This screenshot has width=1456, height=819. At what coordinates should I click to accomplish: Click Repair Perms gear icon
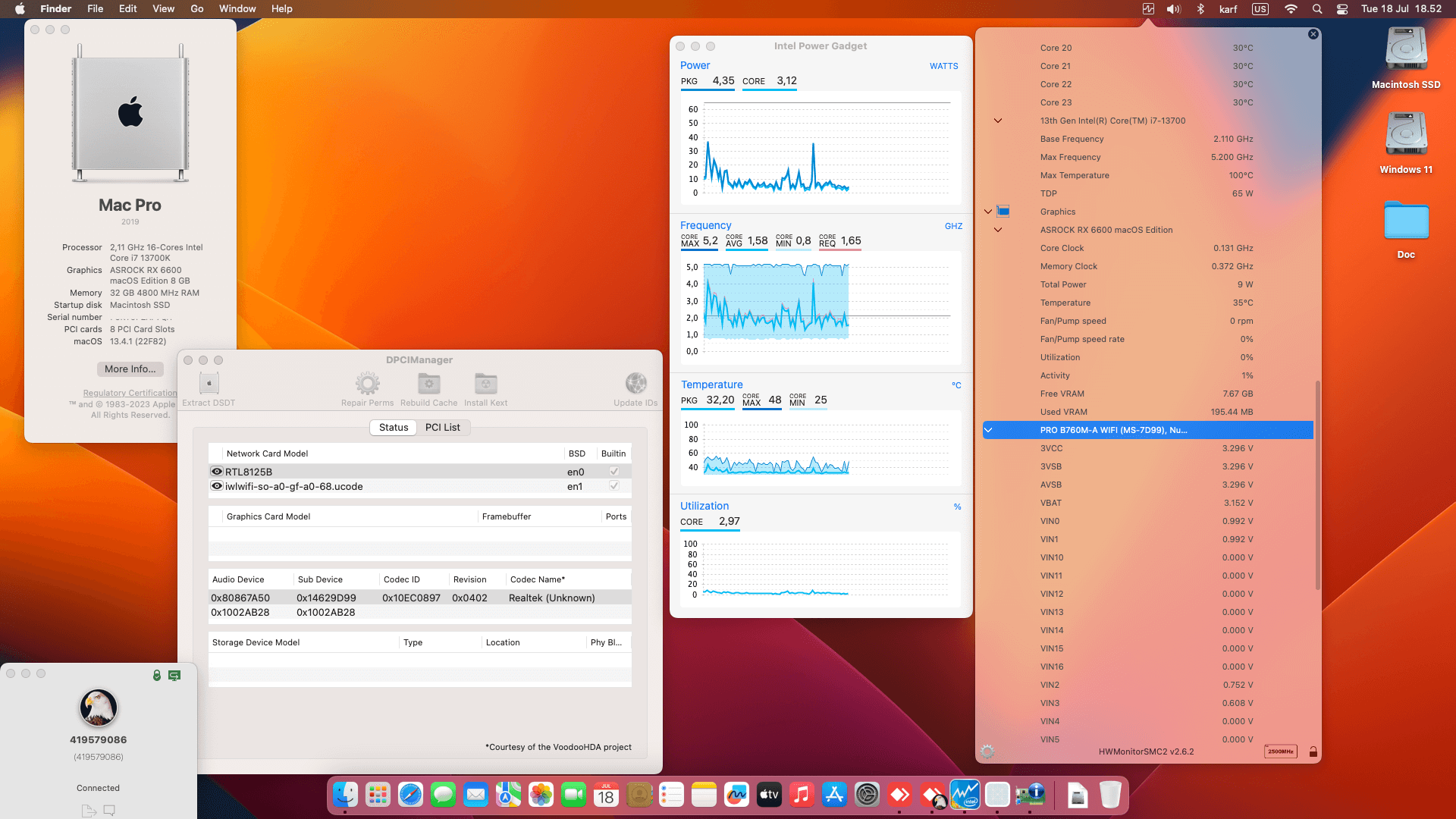[x=368, y=384]
